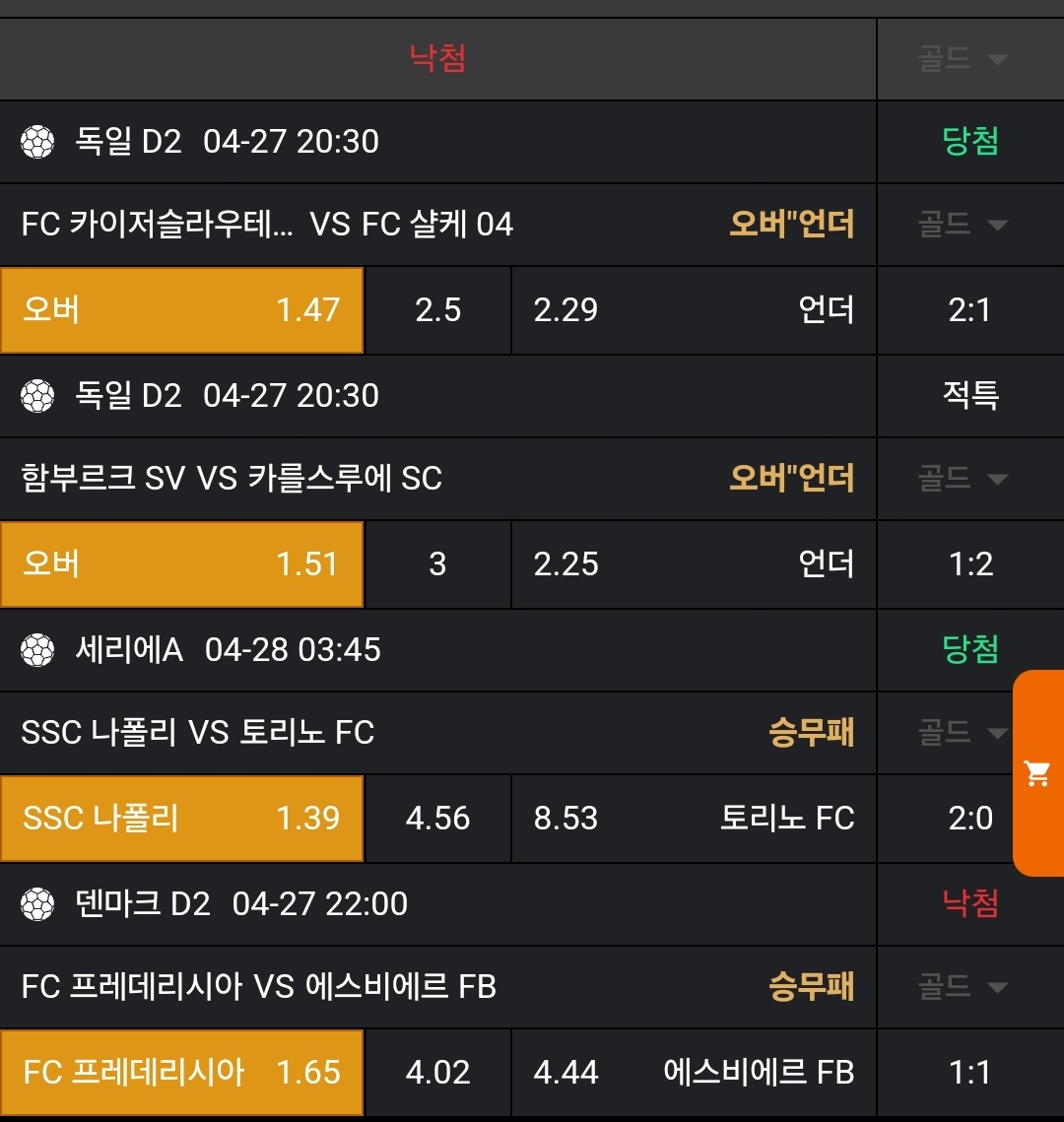
Task: Select 오버 1.51 bet option
Action: point(182,564)
